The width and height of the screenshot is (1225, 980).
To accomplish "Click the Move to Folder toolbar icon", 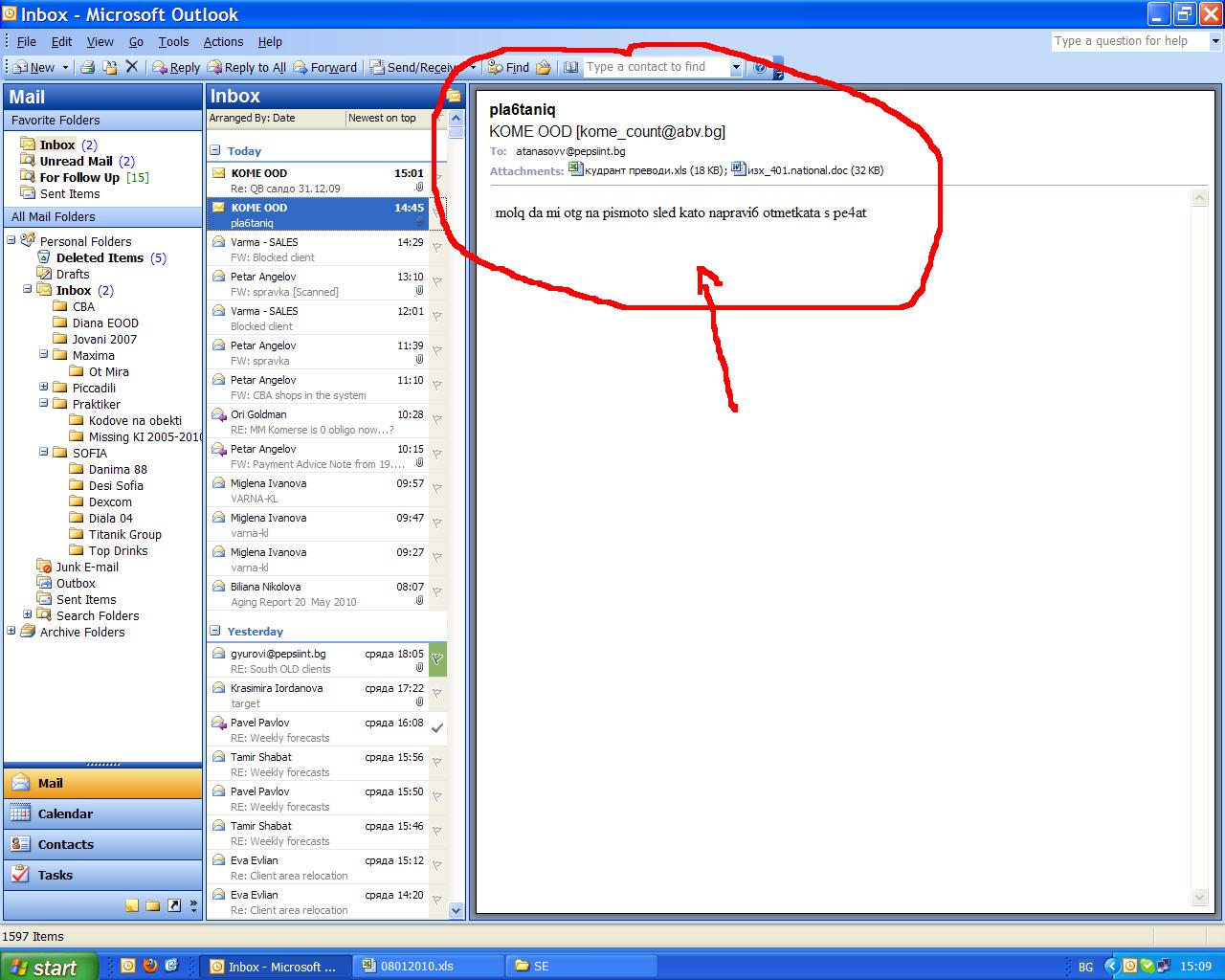I will click(110, 67).
